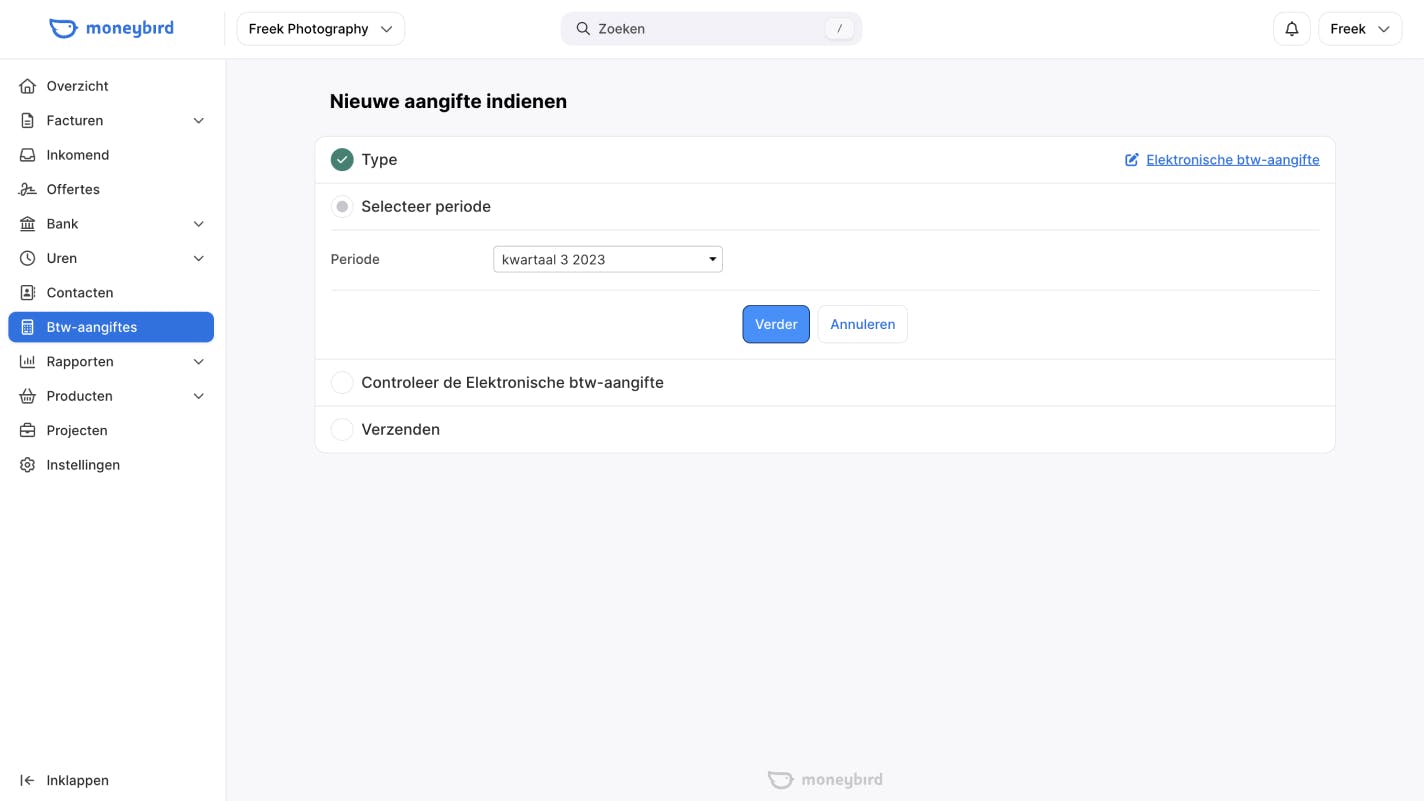Expand the Facturen submenu chevron
Image resolution: width=1424 pixels, height=801 pixels.
(199, 121)
